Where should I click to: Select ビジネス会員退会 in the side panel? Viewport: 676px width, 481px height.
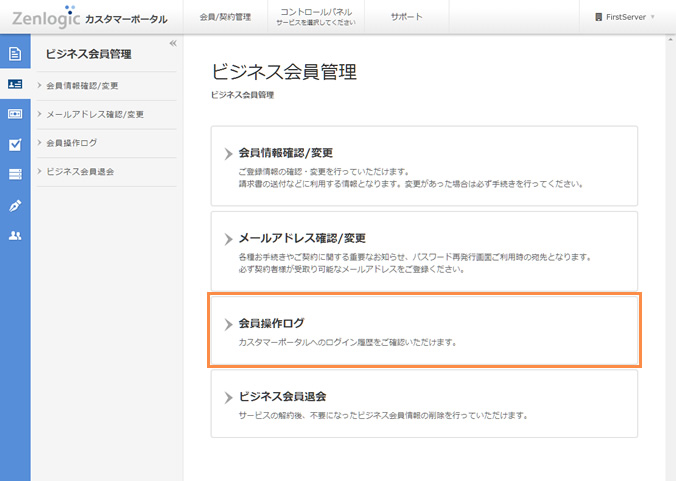[79, 171]
